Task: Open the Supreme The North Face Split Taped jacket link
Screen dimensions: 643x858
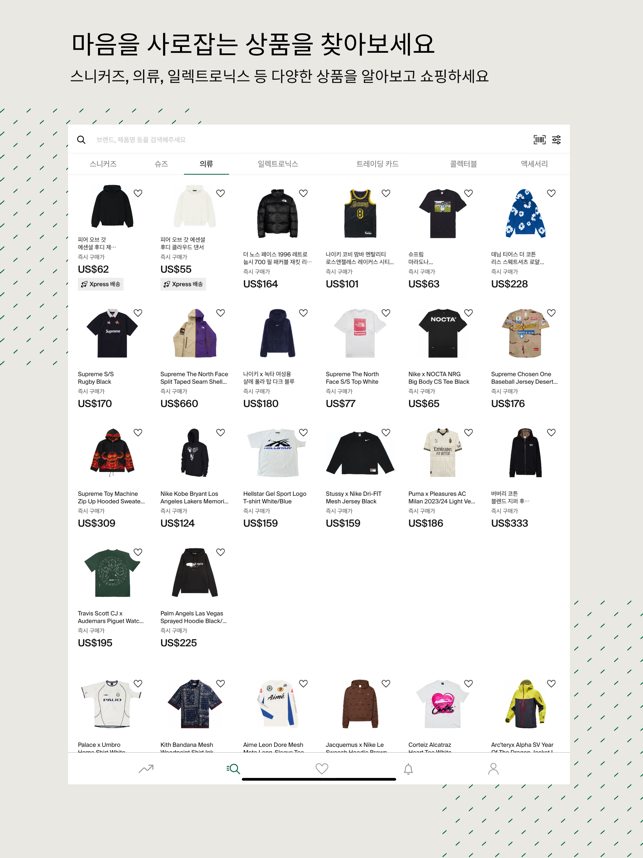Action: click(194, 378)
